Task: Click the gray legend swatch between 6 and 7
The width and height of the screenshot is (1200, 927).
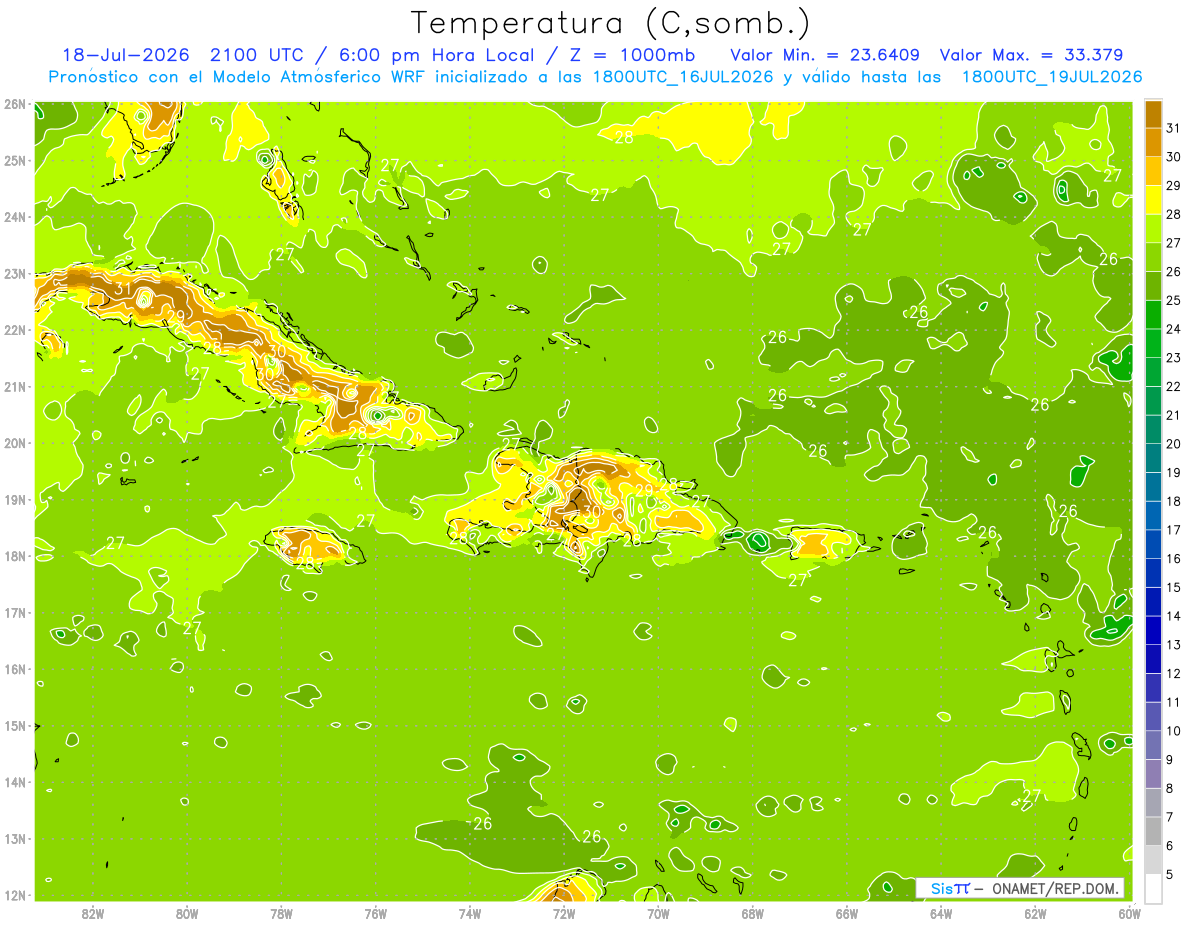Action: click(x=1153, y=831)
